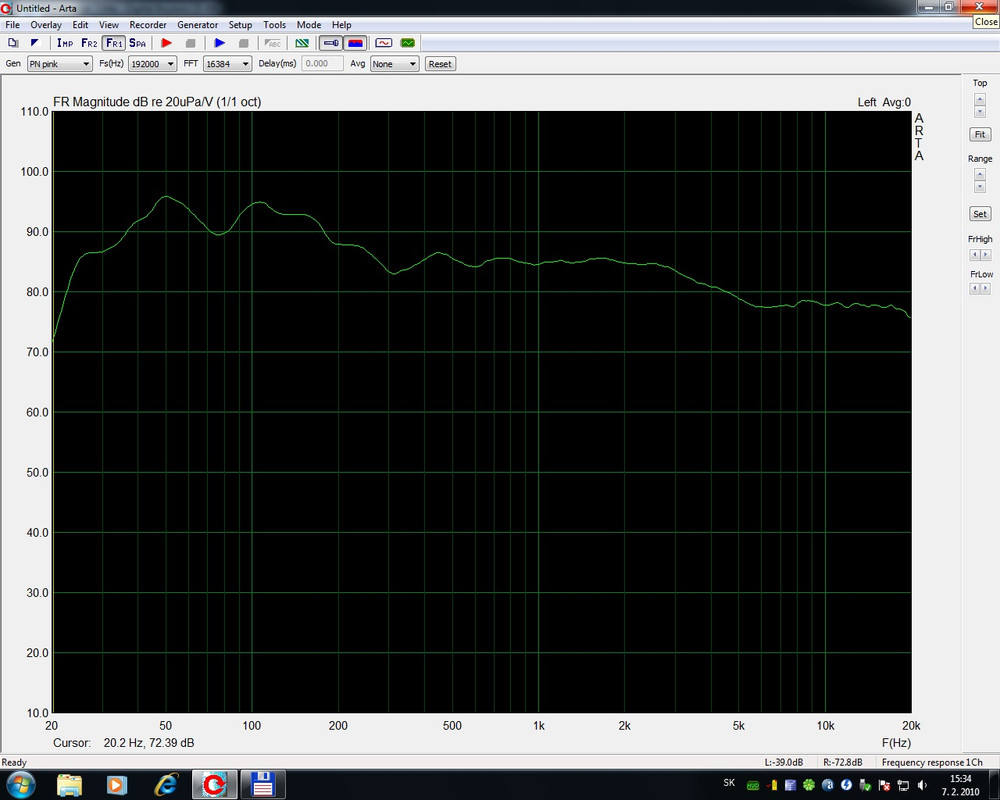
Task: Click the grayed ABC toolbar icon
Action: pos(273,43)
